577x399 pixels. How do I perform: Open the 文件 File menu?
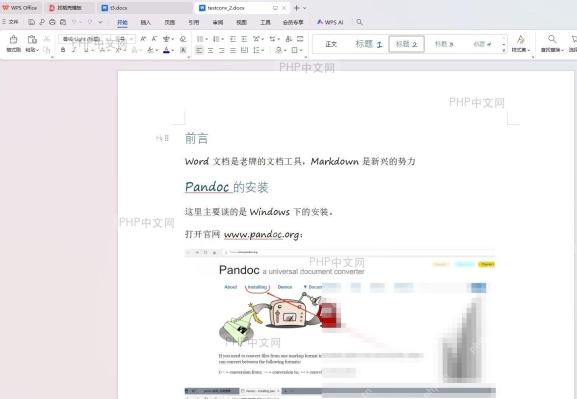coord(10,22)
